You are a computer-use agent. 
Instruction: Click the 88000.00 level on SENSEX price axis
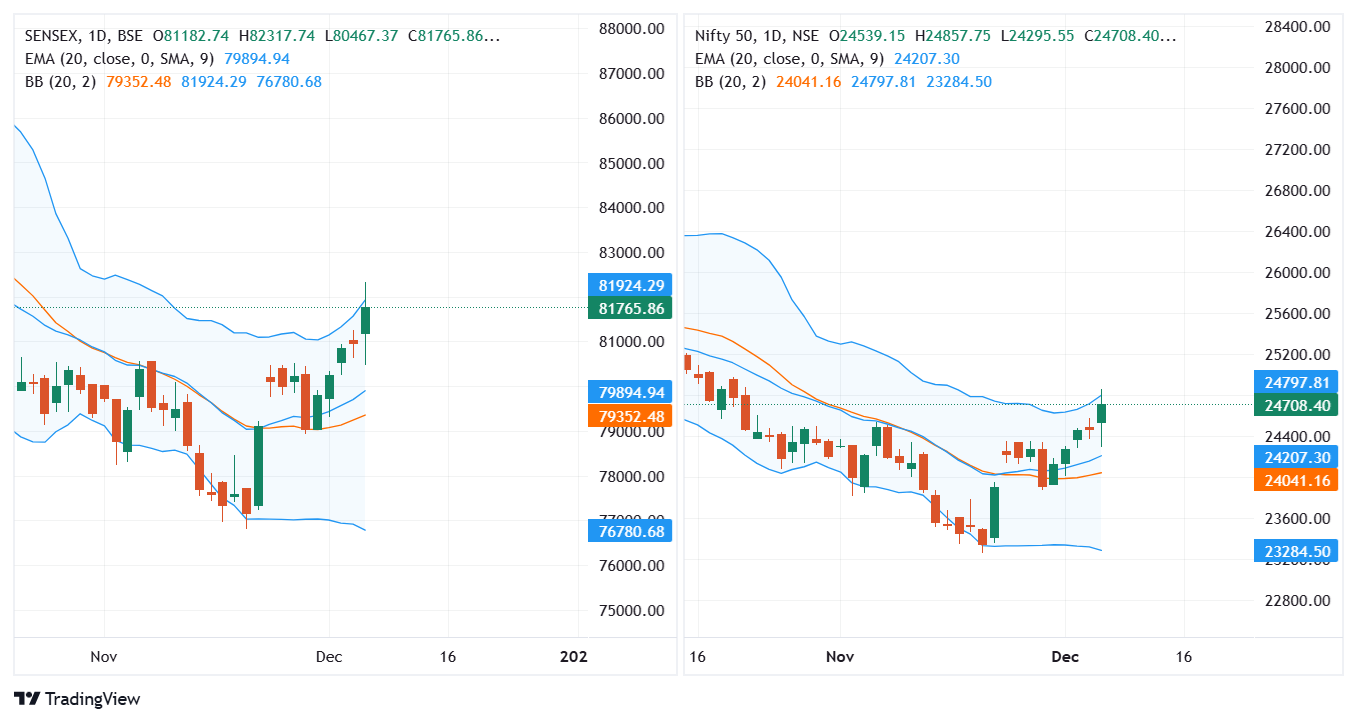coord(630,29)
